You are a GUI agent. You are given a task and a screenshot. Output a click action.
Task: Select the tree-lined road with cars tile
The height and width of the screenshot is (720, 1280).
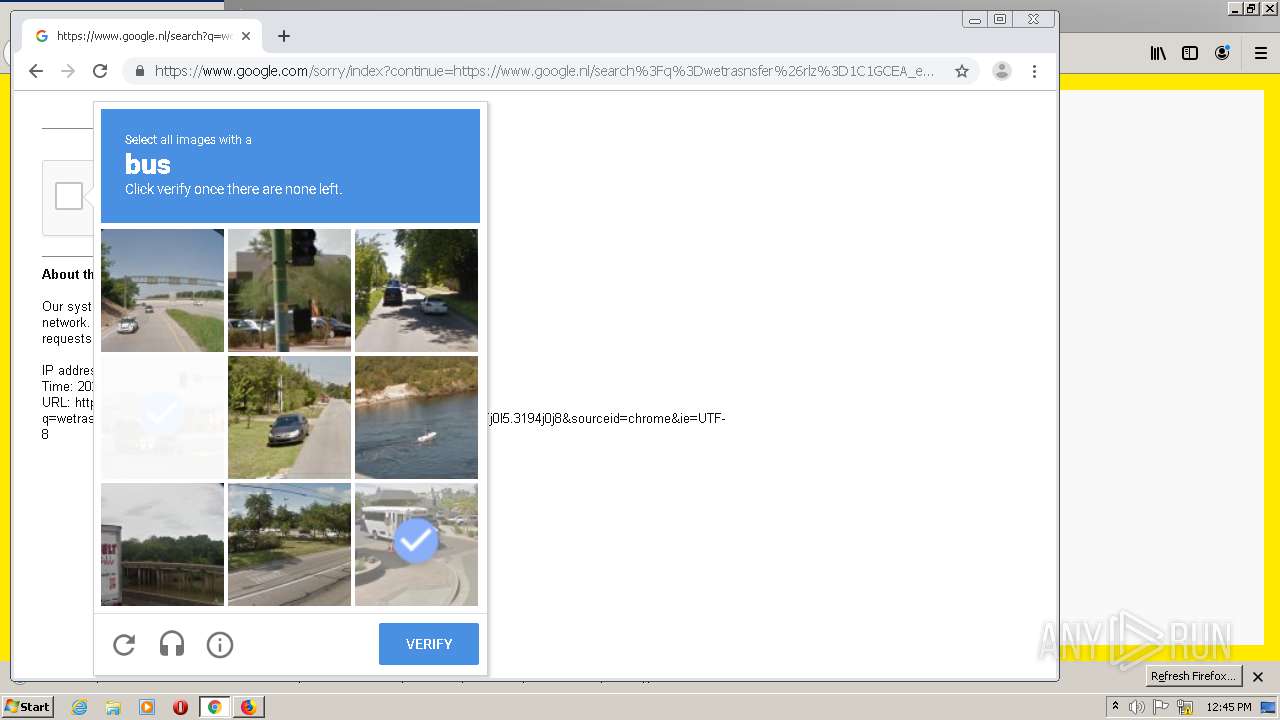[416, 290]
